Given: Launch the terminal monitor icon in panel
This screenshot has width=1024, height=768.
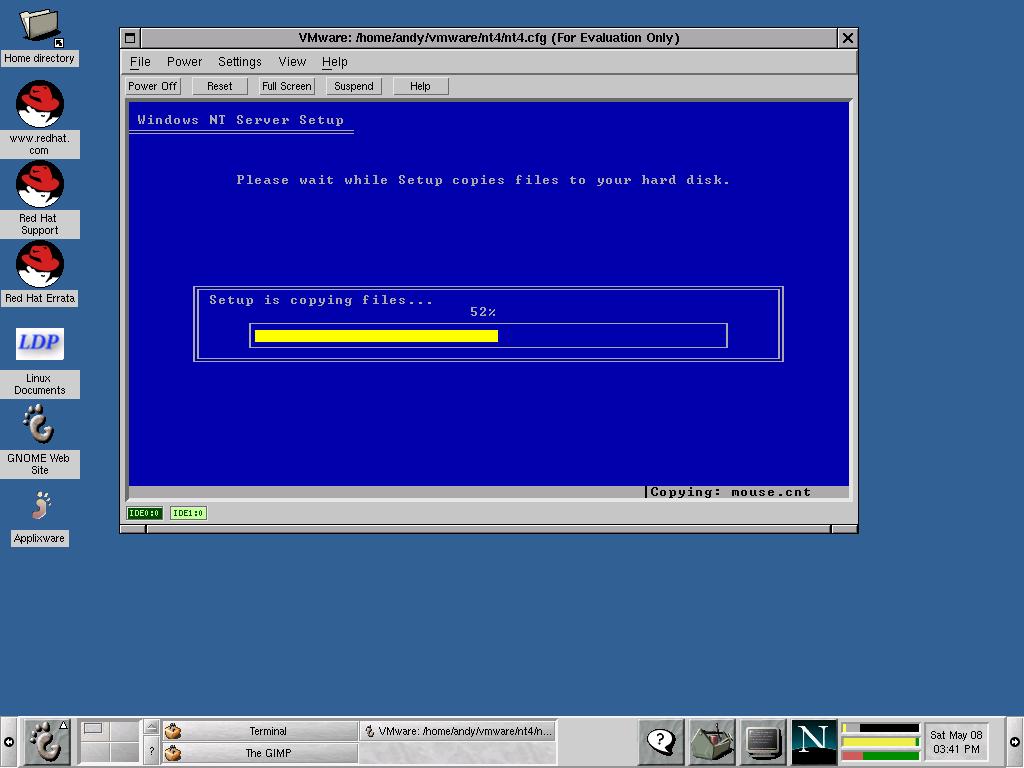Looking at the screenshot, I should [x=763, y=741].
